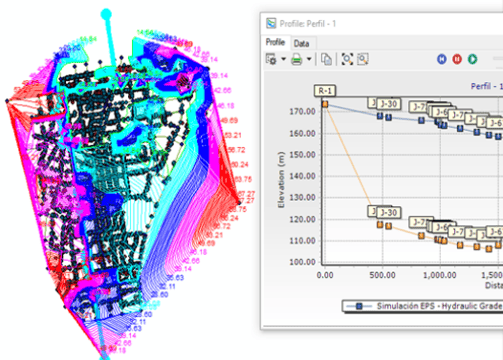Image resolution: width=503 pixels, height=360 pixels.
Task: Click the Profile window title icon
Action: (271, 24)
